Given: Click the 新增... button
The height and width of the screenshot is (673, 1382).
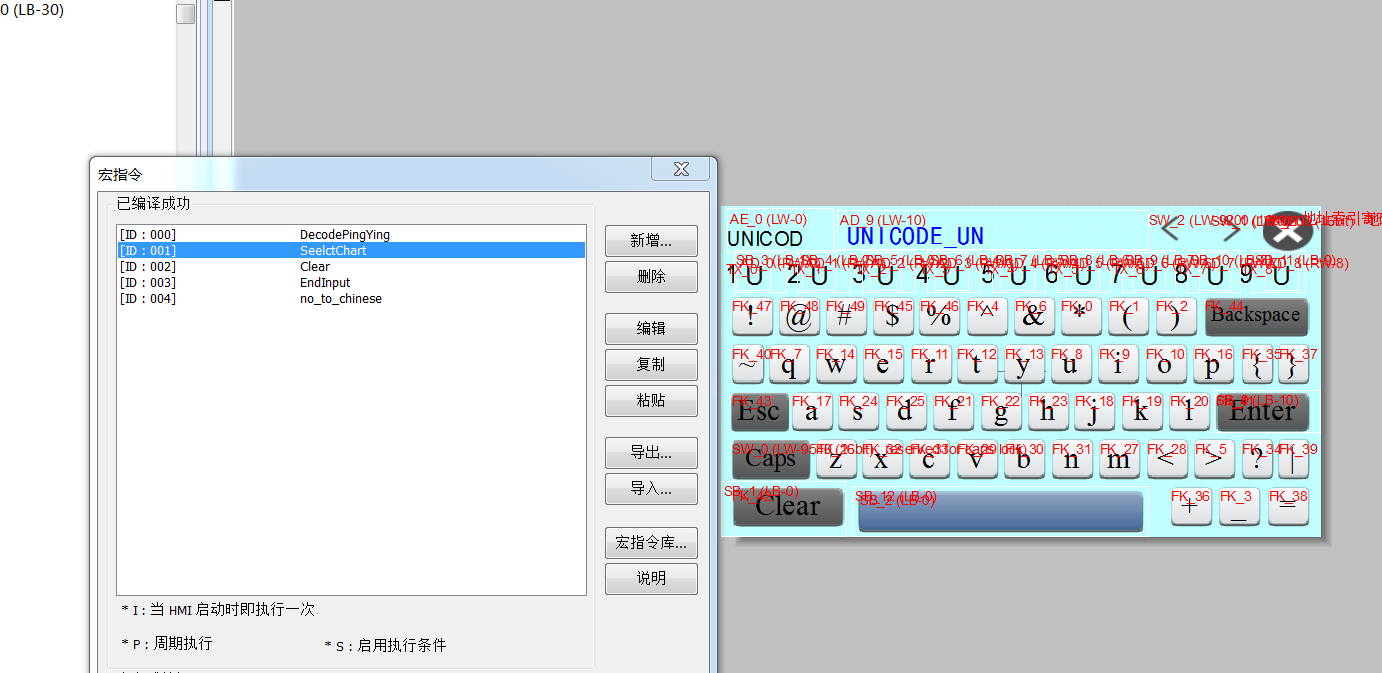Looking at the screenshot, I should [x=651, y=241].
